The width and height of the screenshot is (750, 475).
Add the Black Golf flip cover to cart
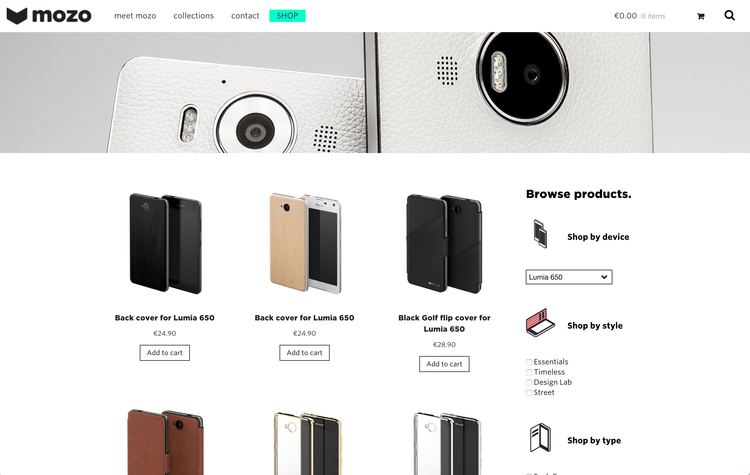coord(444,364)
